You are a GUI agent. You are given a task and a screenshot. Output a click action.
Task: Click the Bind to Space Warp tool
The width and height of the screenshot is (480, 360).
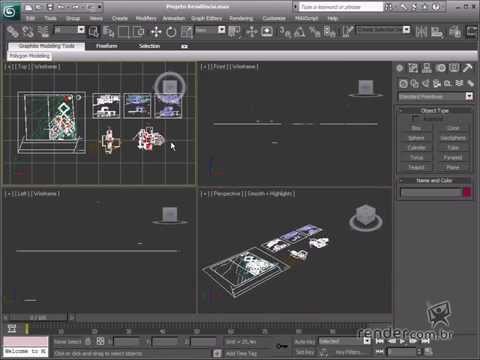(43, 32)
